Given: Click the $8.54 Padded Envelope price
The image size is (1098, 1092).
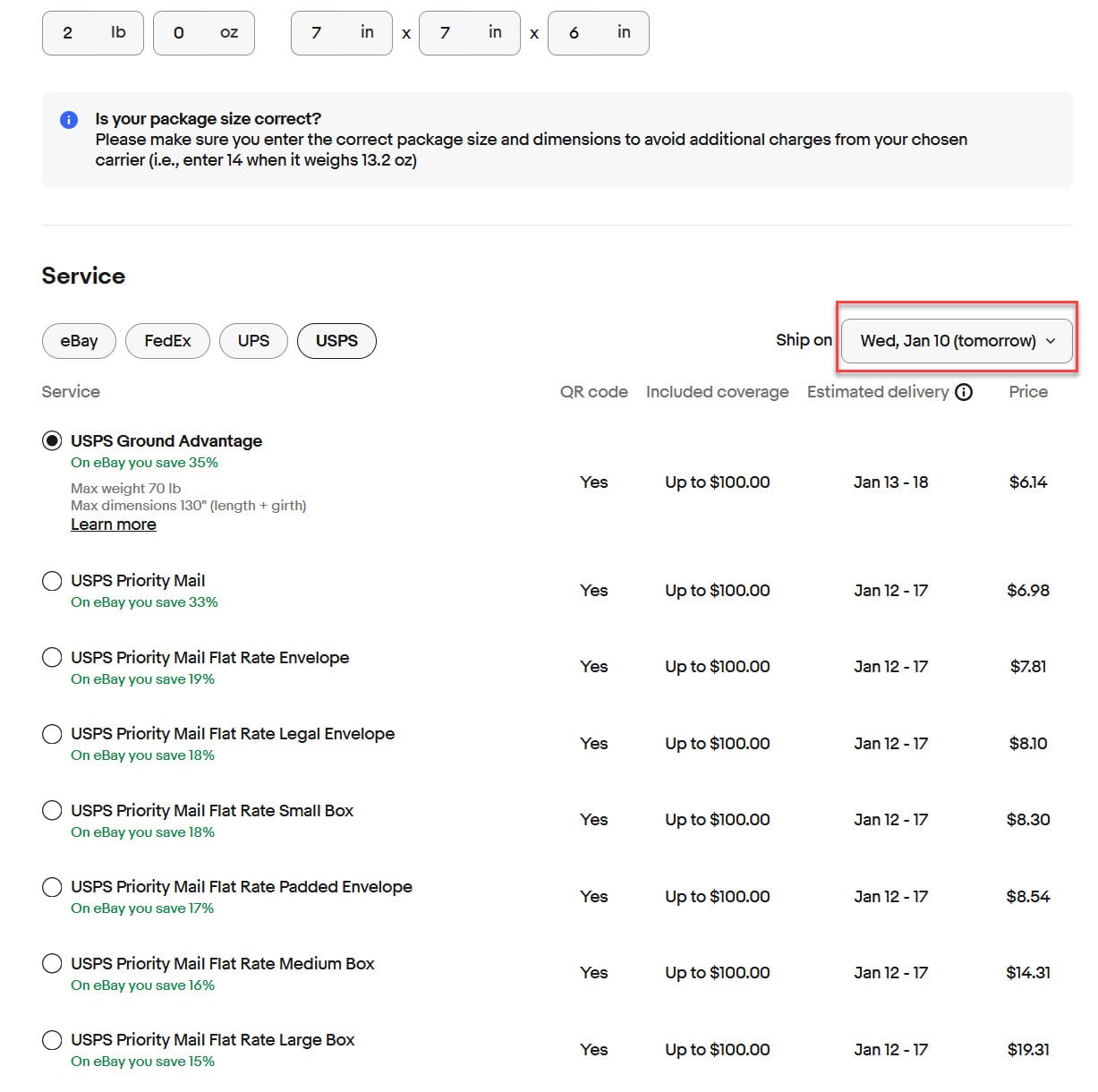Looking at the screenshot, I should pos(1028,897).
